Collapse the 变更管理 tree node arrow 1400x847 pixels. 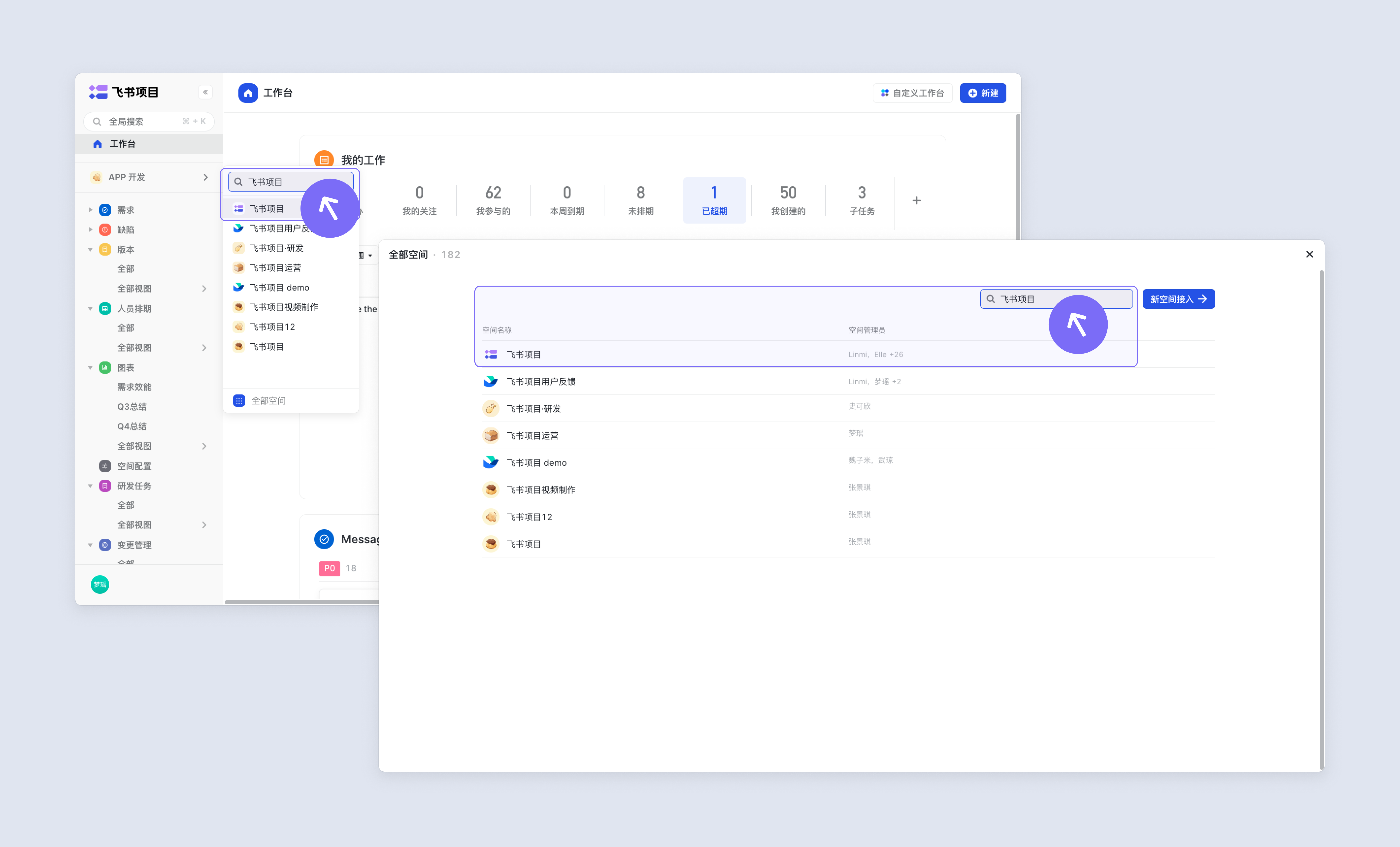[x=90, y=545]
